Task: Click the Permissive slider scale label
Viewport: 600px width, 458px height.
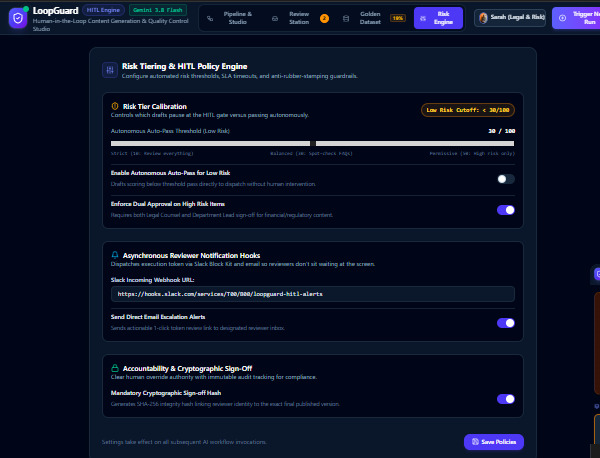Action: (x=472, y=153)
